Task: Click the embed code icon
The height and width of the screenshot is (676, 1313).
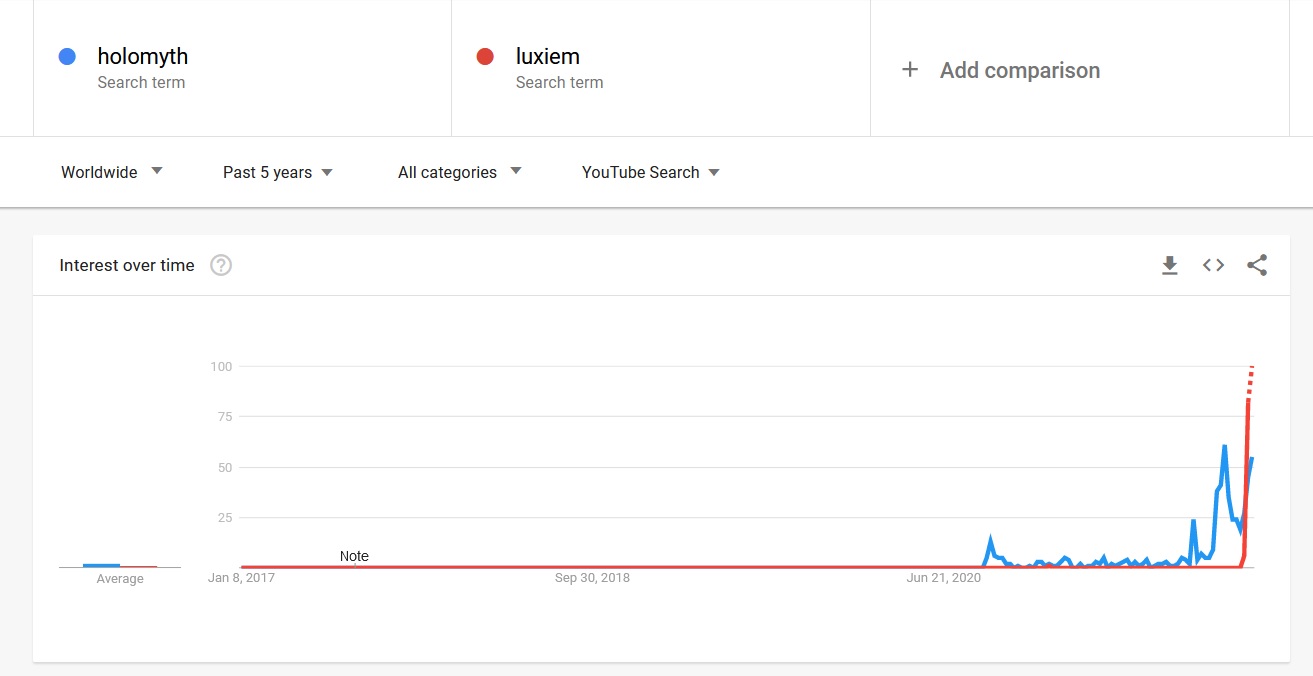Action: pos(1213,265)
